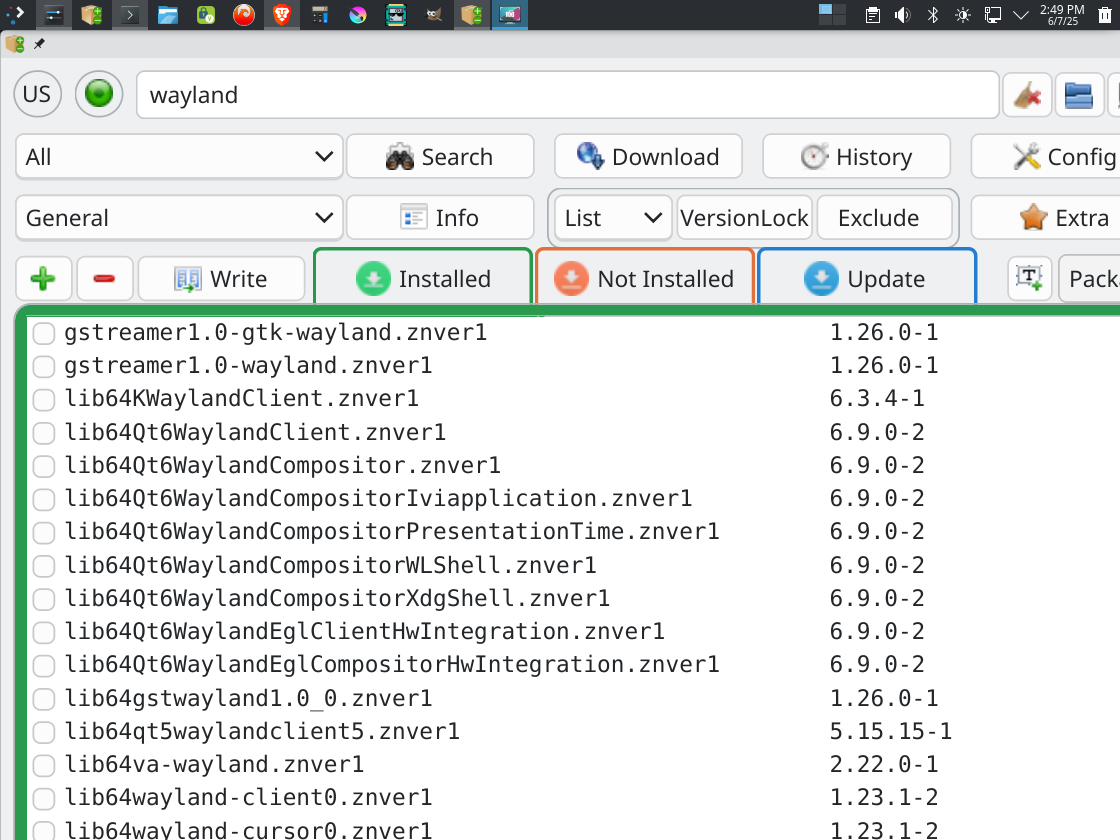This screenshot has width=1120, height=840.
Task: Click the text add icon button
Action: (x=1029, y=279)
